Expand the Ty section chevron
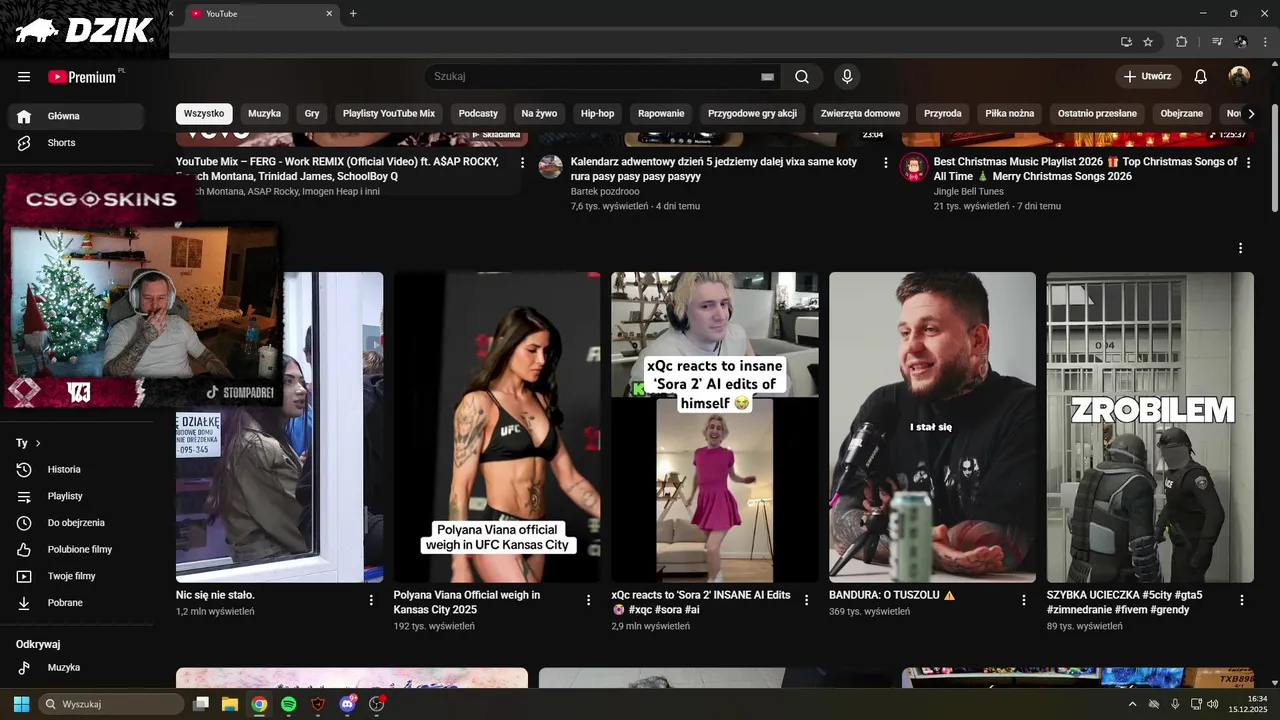 coord(38,443)
